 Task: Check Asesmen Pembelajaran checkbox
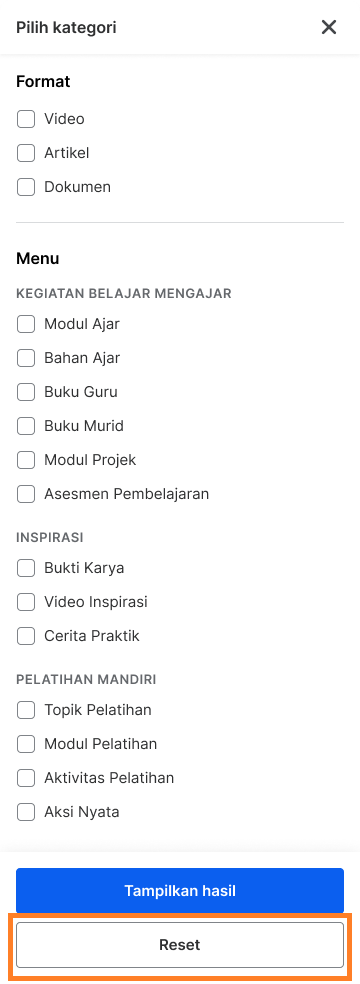click(26, 494)
